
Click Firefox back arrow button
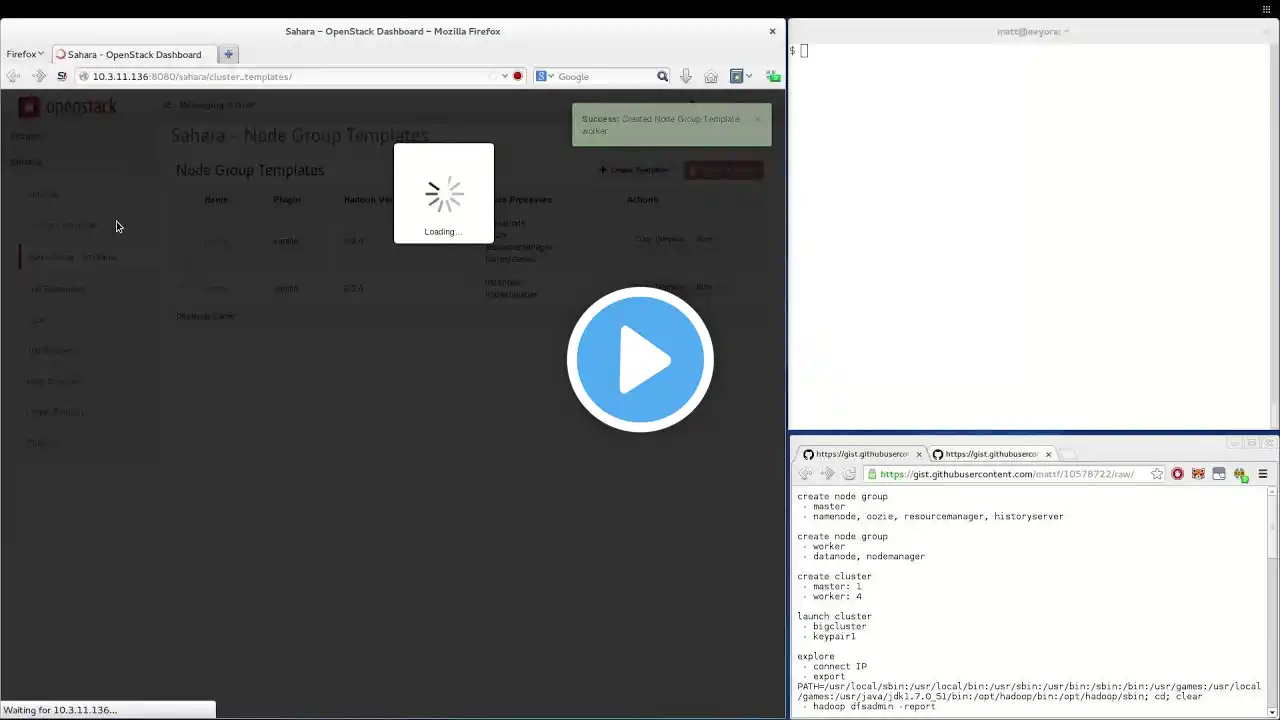click(x=13, y=76)
